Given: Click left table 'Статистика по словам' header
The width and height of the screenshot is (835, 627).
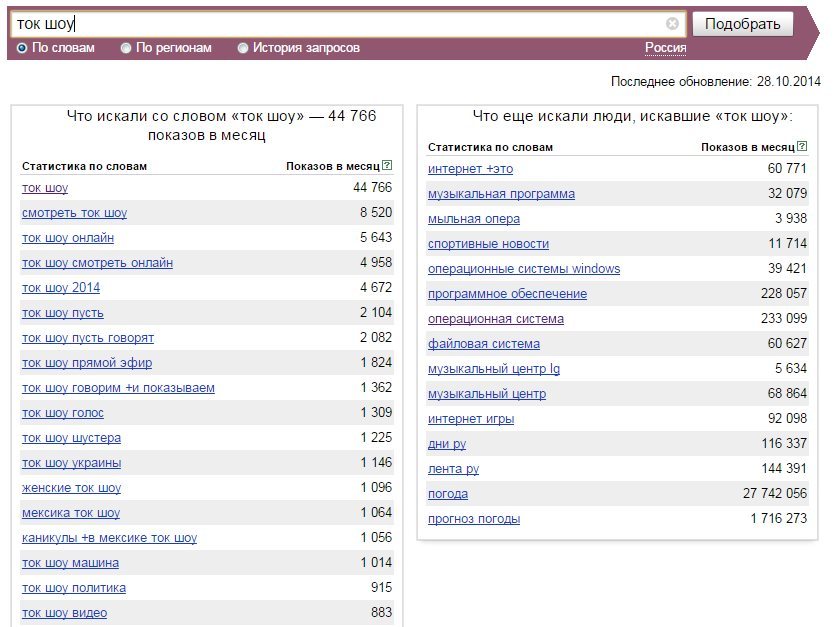Looking at the screenshot, I should (84, 167).
